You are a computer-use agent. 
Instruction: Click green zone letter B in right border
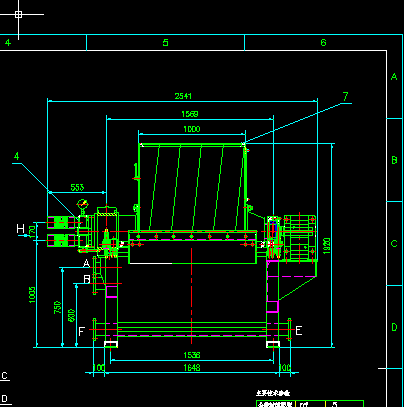coord(394,160)
